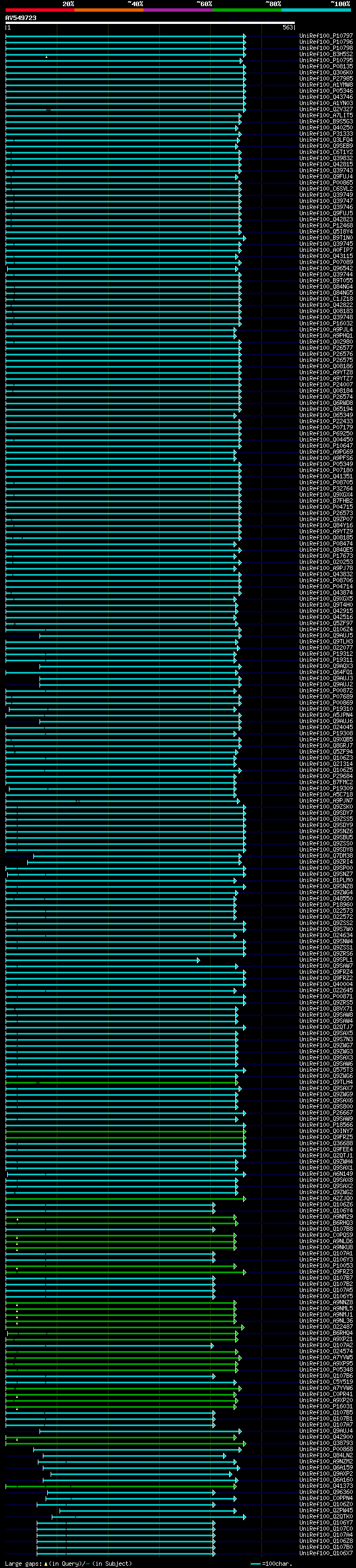Image resolution: width=356 pixels, height=1568 pixels.
Task: Open hit UniRef100_Q2QTJ7
Action: (x=325, y=1027)
